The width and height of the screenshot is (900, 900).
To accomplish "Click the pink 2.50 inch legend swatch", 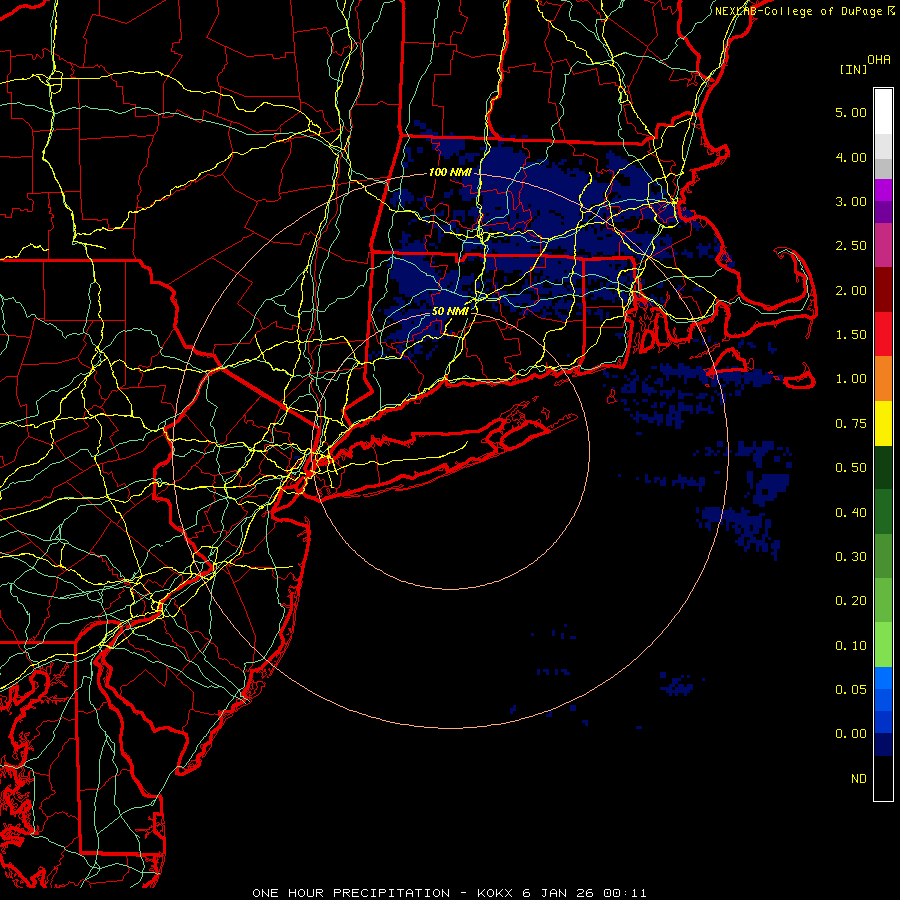I will point(883,245).
